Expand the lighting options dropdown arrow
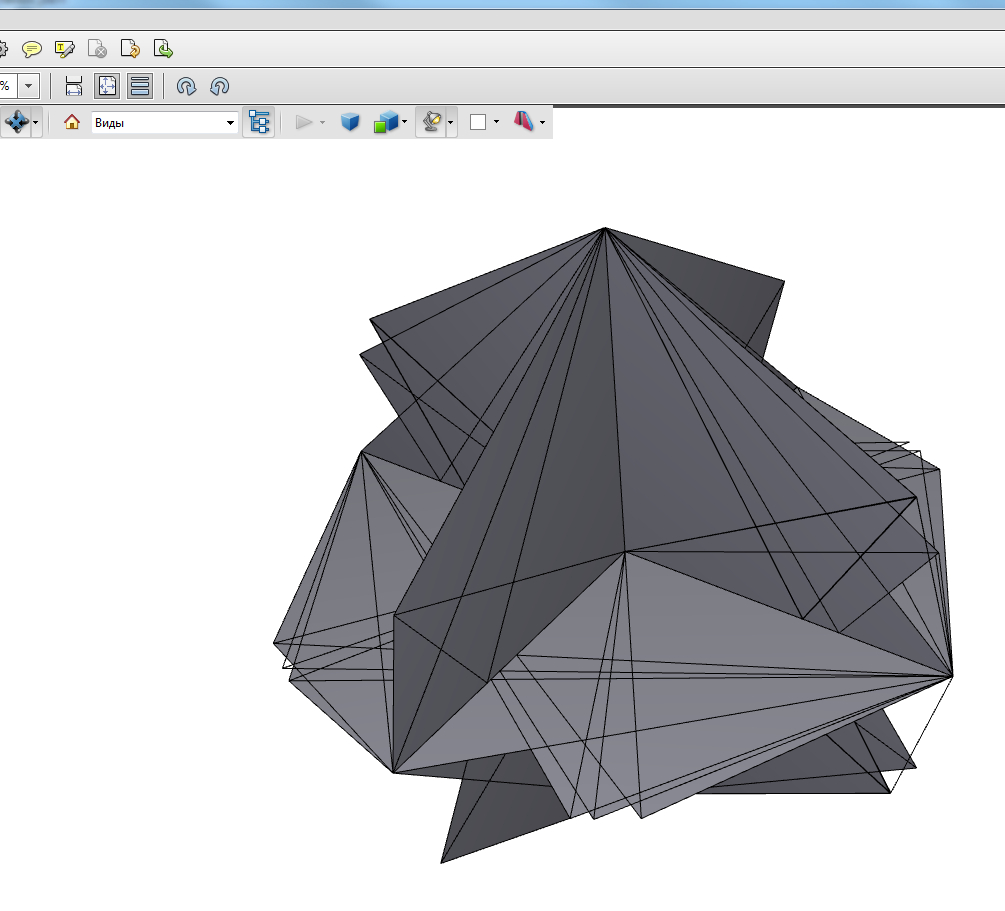The width and height of the screenshot is (1005, 911). pyautogui.click(x=451, y=123)
